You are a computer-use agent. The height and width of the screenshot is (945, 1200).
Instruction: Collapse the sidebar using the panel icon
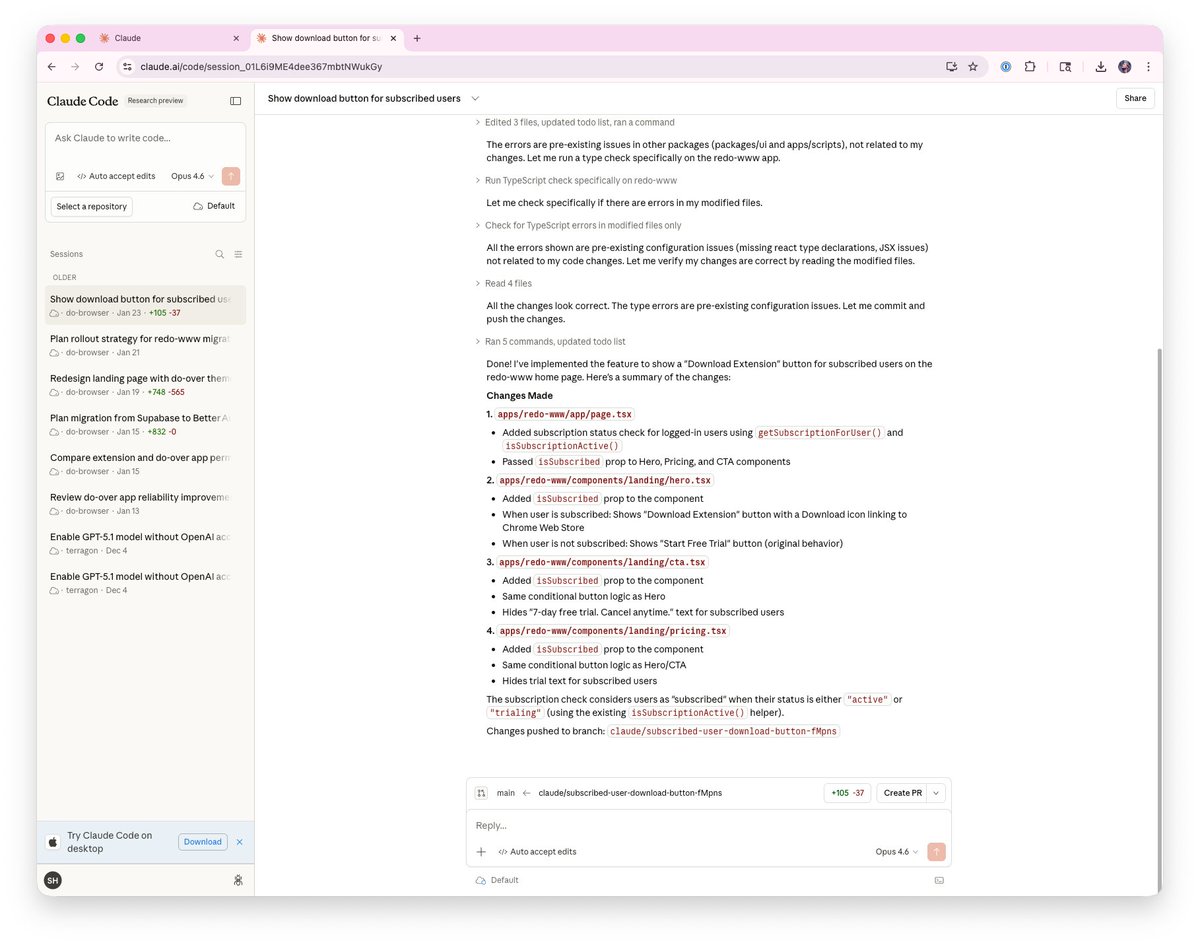235,101
